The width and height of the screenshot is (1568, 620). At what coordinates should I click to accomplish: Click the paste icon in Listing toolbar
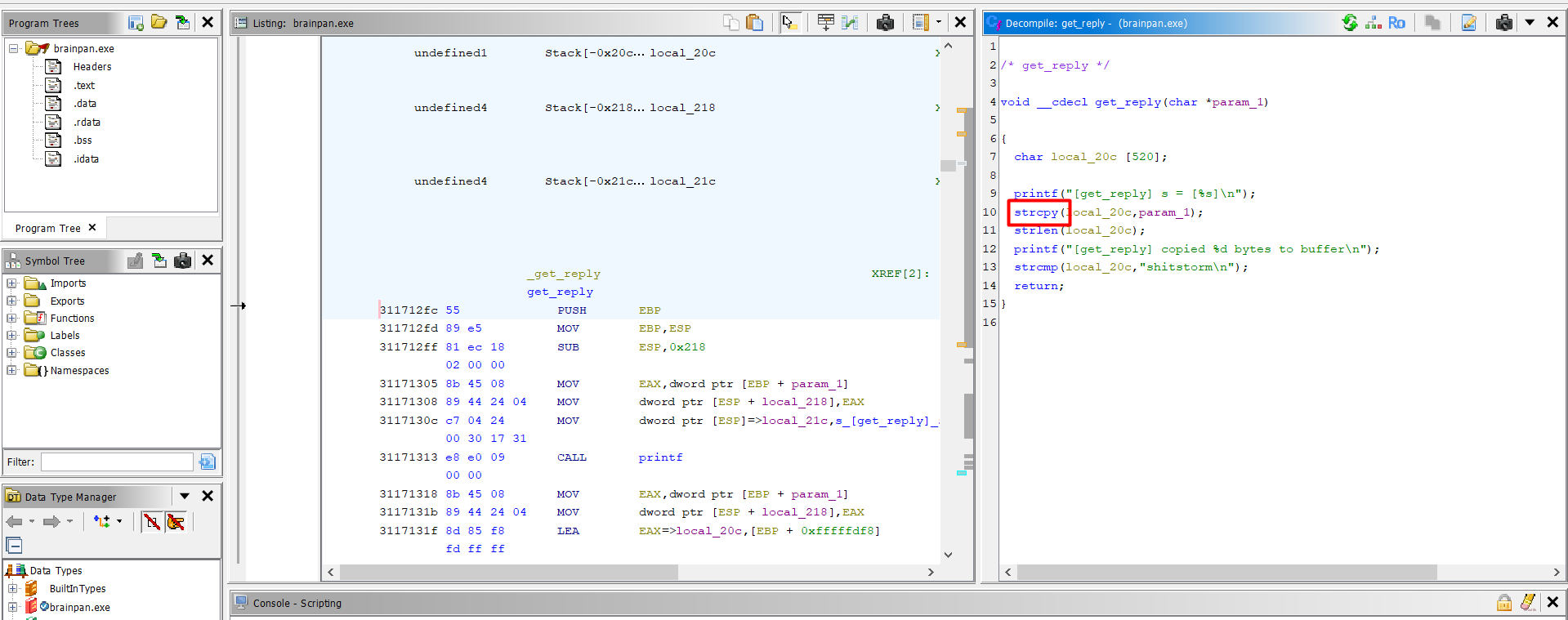pos(755,23)
